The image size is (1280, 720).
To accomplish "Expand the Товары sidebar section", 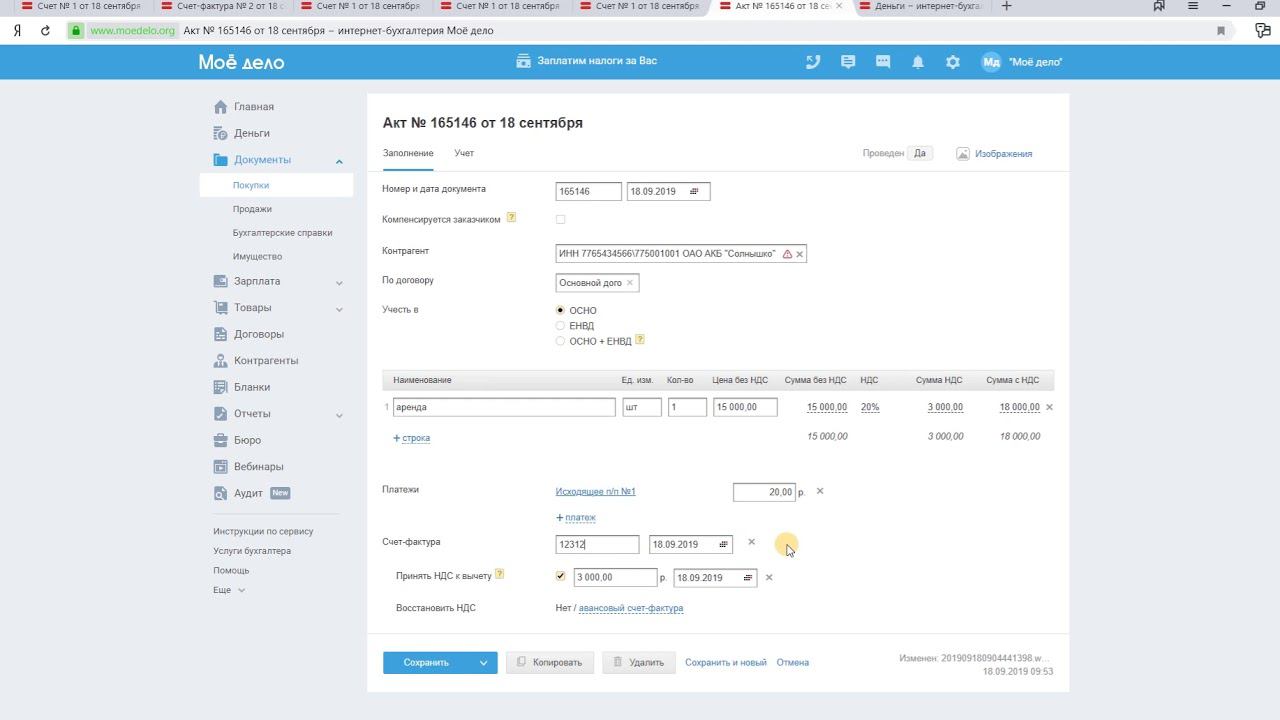I will click(x=339, y=309).
